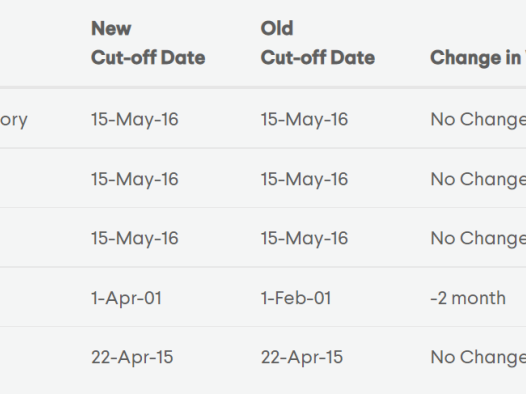The image size is (526, 394).
Task: Select the -2 month change cell
Action: tap(468, 298)
